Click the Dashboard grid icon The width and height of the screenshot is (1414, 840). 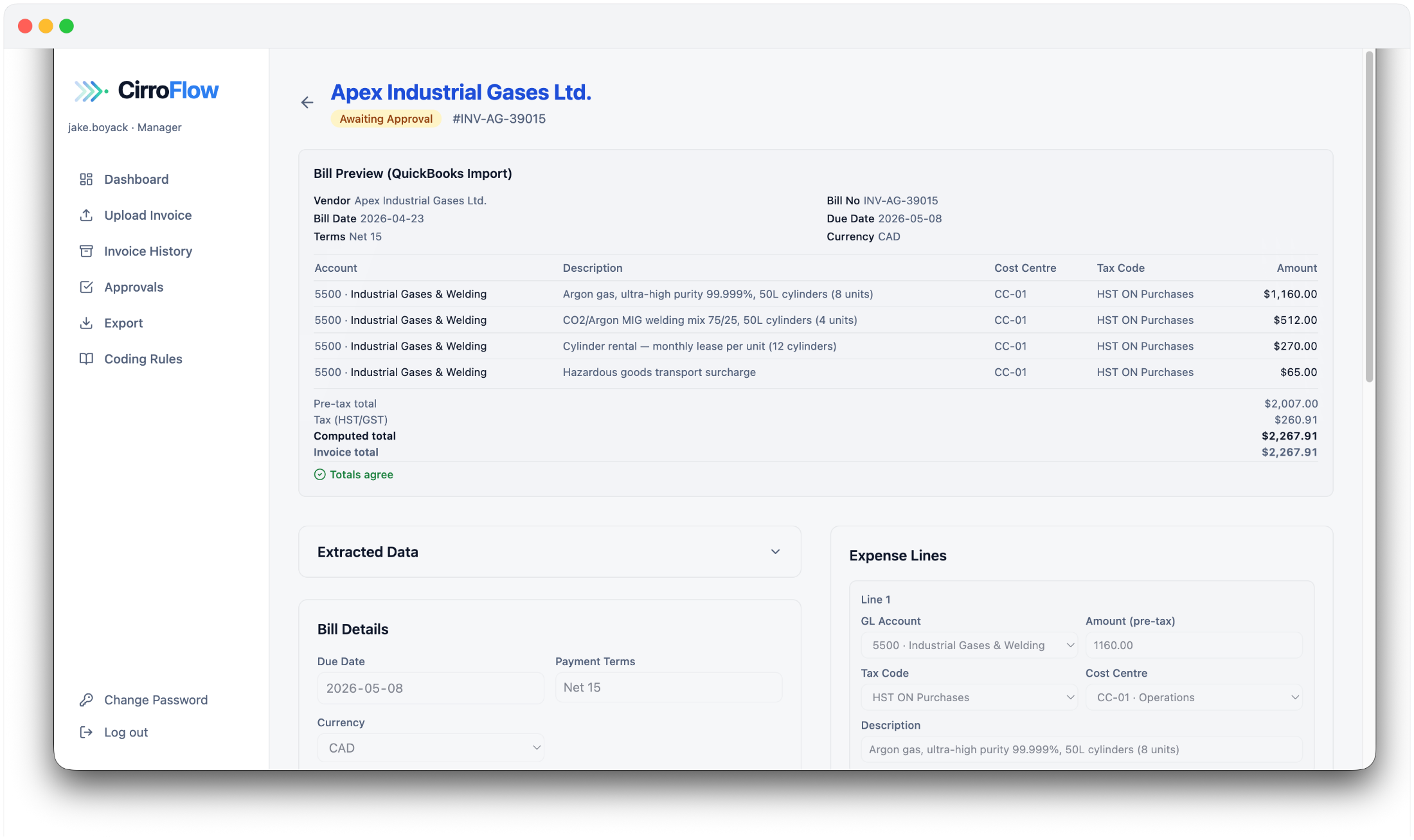pos(86,179)
